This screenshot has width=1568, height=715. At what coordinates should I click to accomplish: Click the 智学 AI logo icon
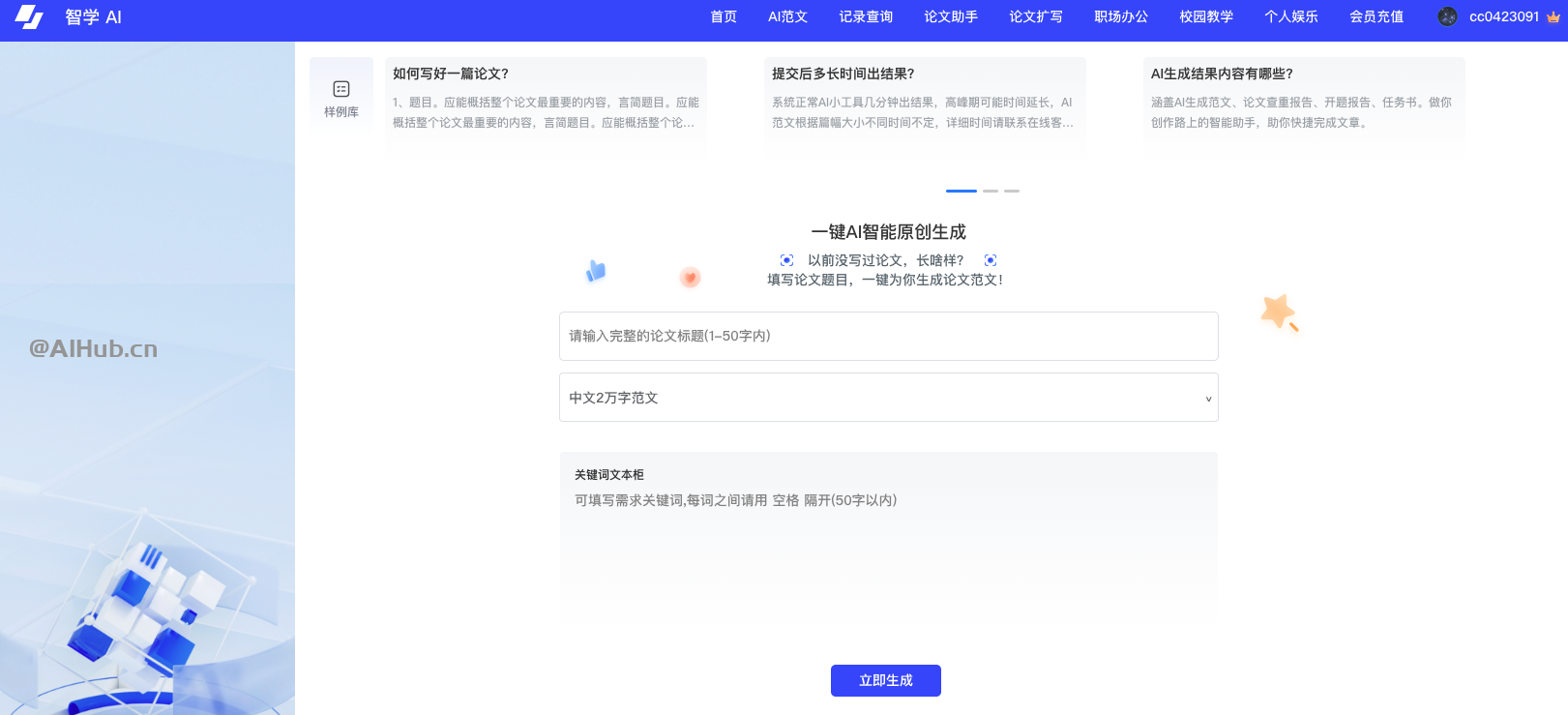(29, 17)
